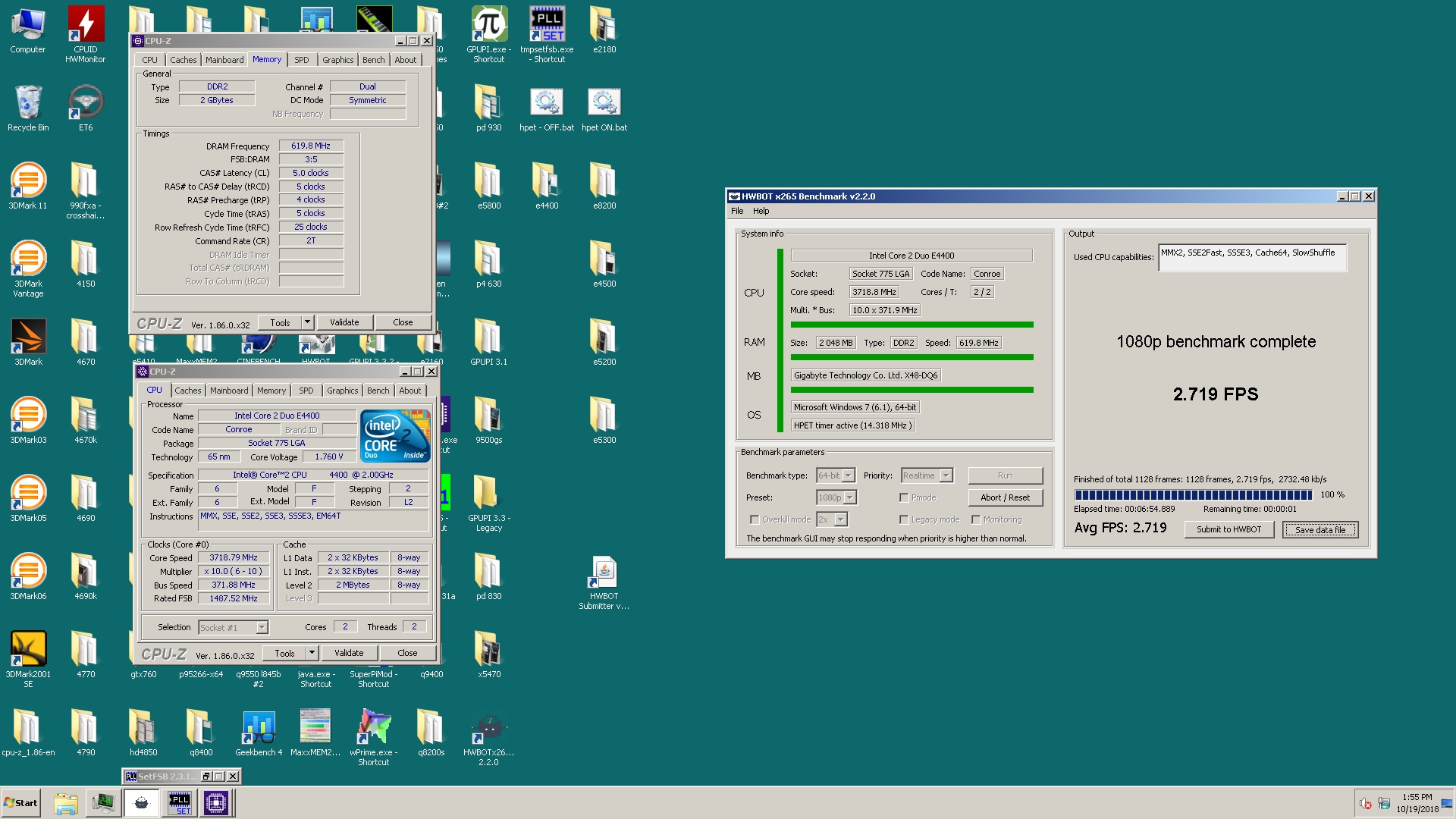Screen dimensions: 1456x819
Task: Run the hpet ON.bat file
Action: [604, 108]
